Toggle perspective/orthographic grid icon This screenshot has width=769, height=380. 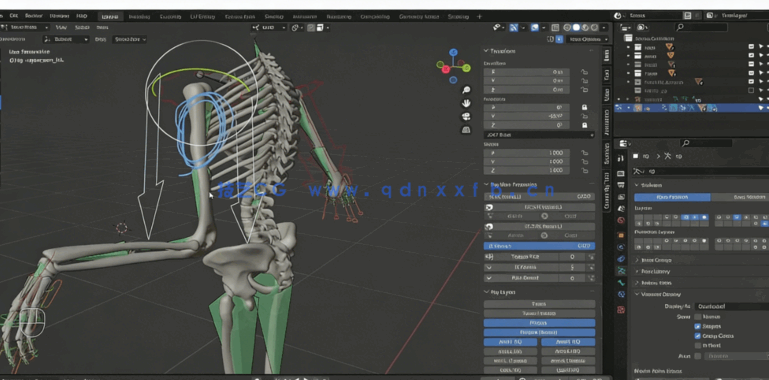pos(466,130)
